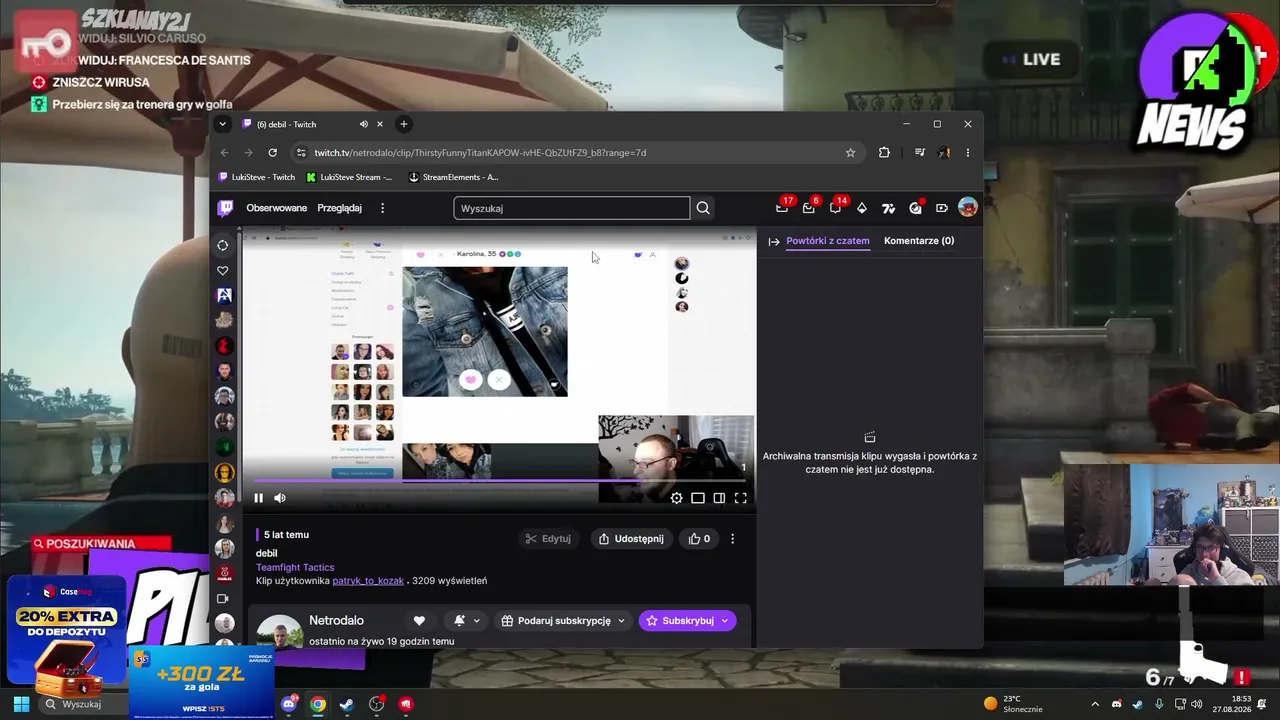Like the clip with thumbs-up button
Screen dimensions: 1280x720
click(699, 539)
